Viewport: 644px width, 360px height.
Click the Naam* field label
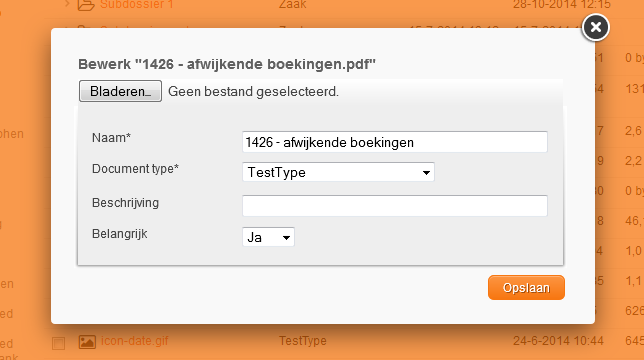(111, 138)
